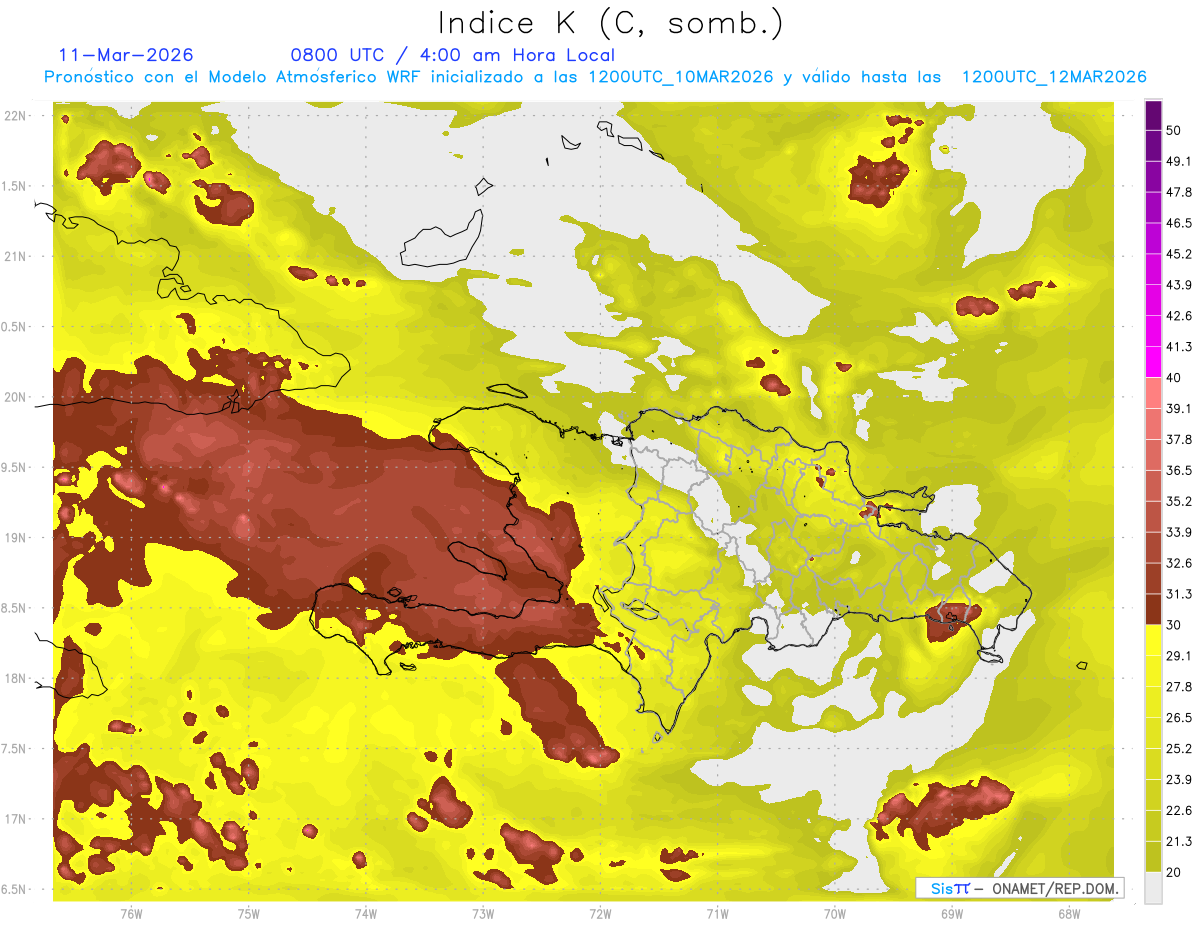Select the "69W" longitude axis label
The height and width of the screenshot is (927, 1200).
[x=952, y=915]
